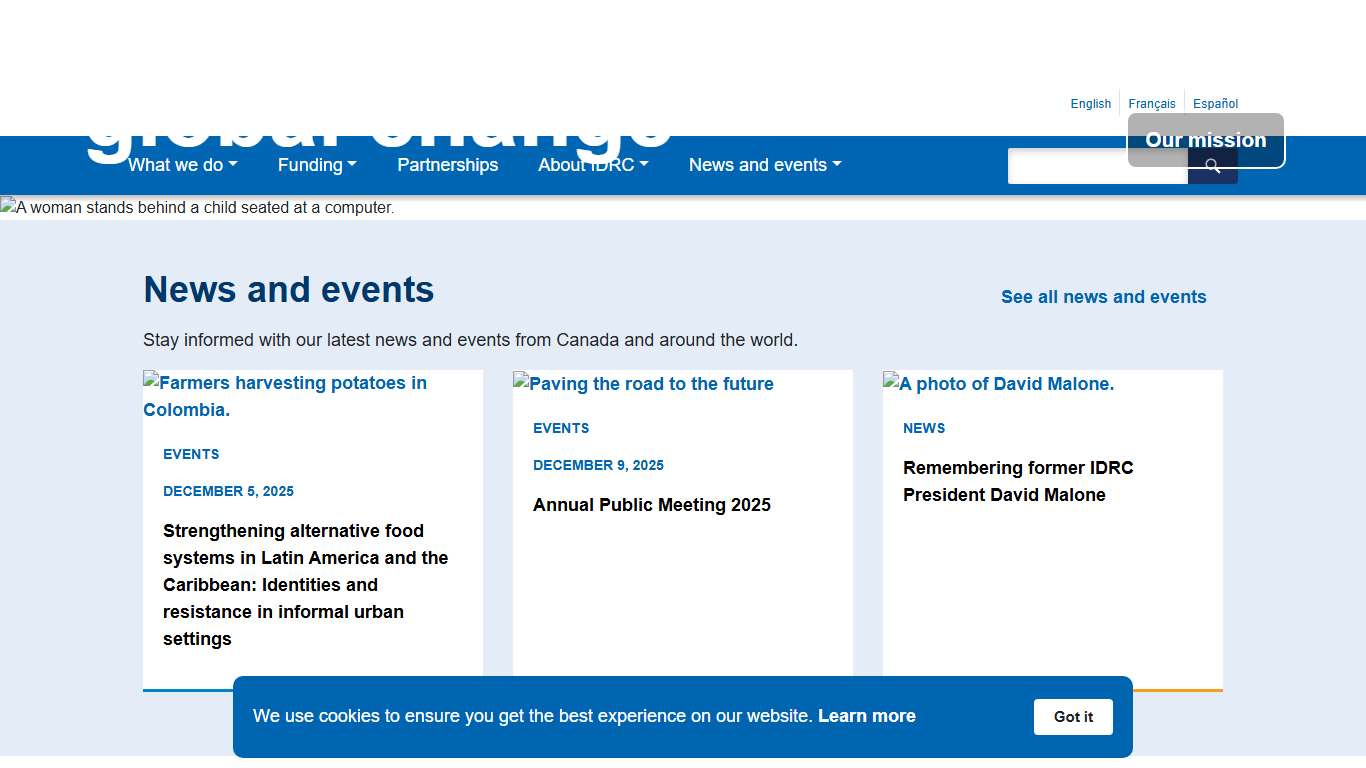This screenshot has height=768, width=1366.
Task: Expand the "News and events" navigation dropdown
Action: pyautogui.click(x=764, y=165)
